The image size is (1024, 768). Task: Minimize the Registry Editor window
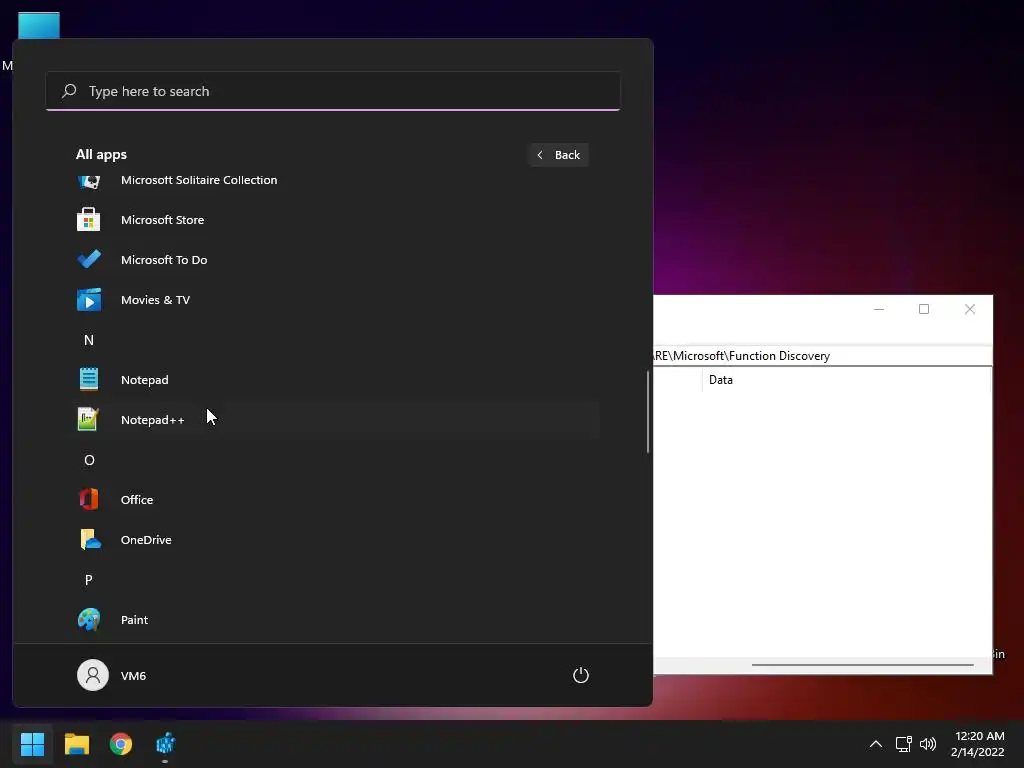(x=879, y=309)
